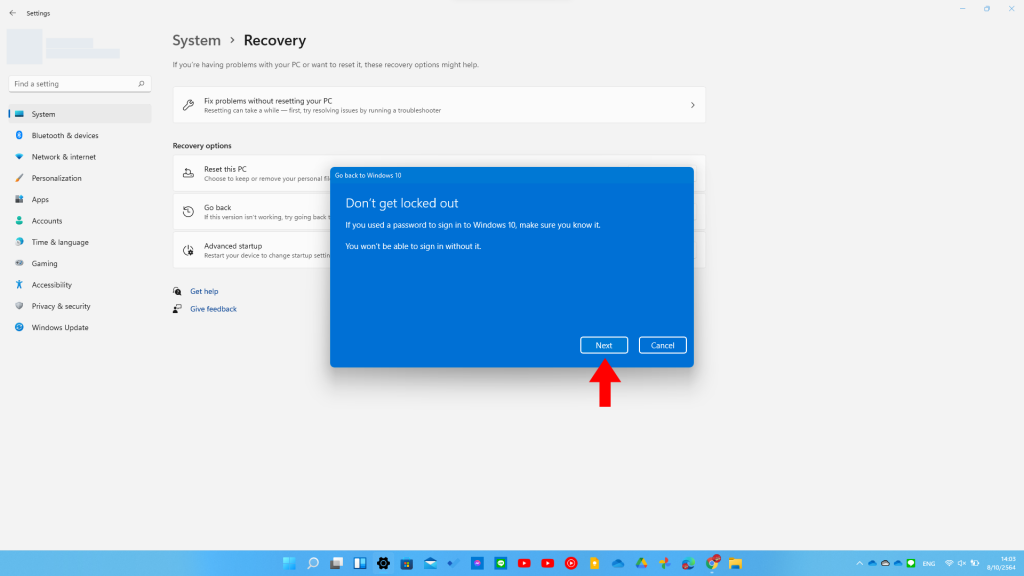Open Privacy & security settings
This screenshot has height=576, width=1024.
point(80,306)
